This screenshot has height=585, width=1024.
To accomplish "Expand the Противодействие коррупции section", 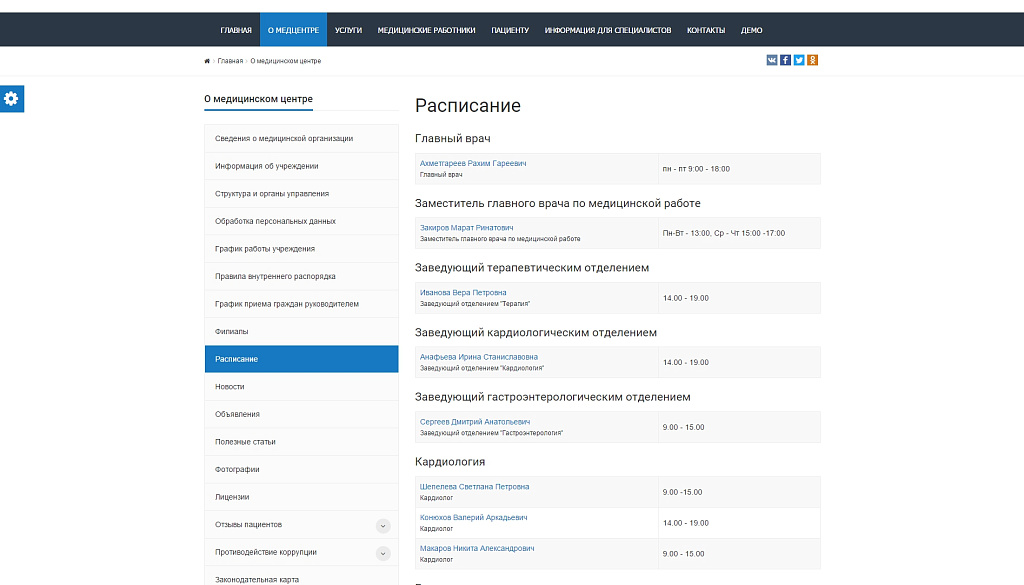I will [x=382, y=551].
